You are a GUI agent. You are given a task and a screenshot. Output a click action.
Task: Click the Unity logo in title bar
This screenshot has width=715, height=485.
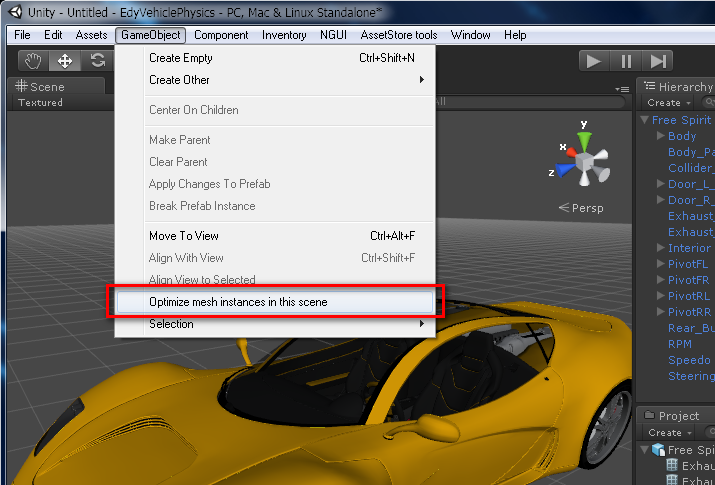coord(15,12)
